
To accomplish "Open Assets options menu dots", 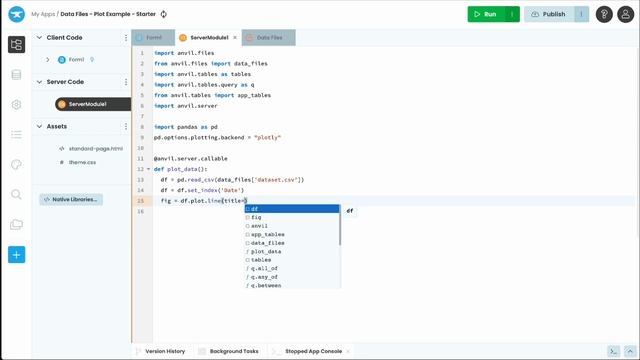I will pos(126,127).
